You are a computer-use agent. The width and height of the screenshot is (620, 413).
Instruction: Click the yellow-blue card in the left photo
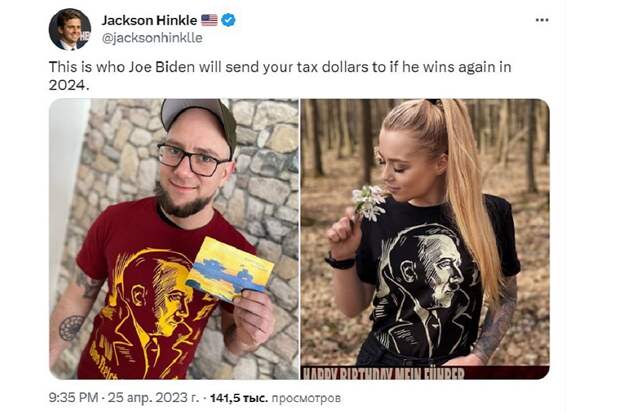[x=230, y=269]
